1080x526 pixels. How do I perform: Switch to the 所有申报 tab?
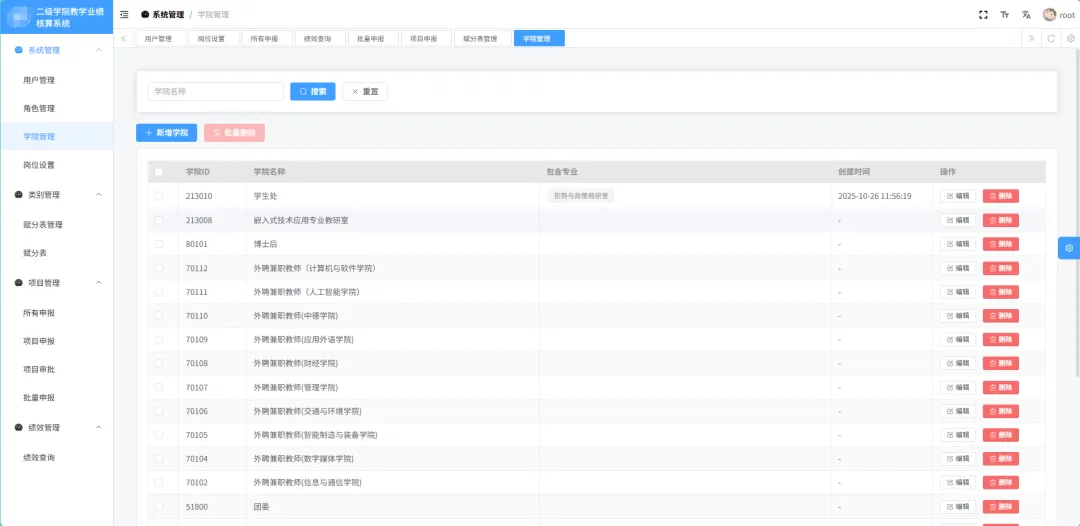[267, 39]
